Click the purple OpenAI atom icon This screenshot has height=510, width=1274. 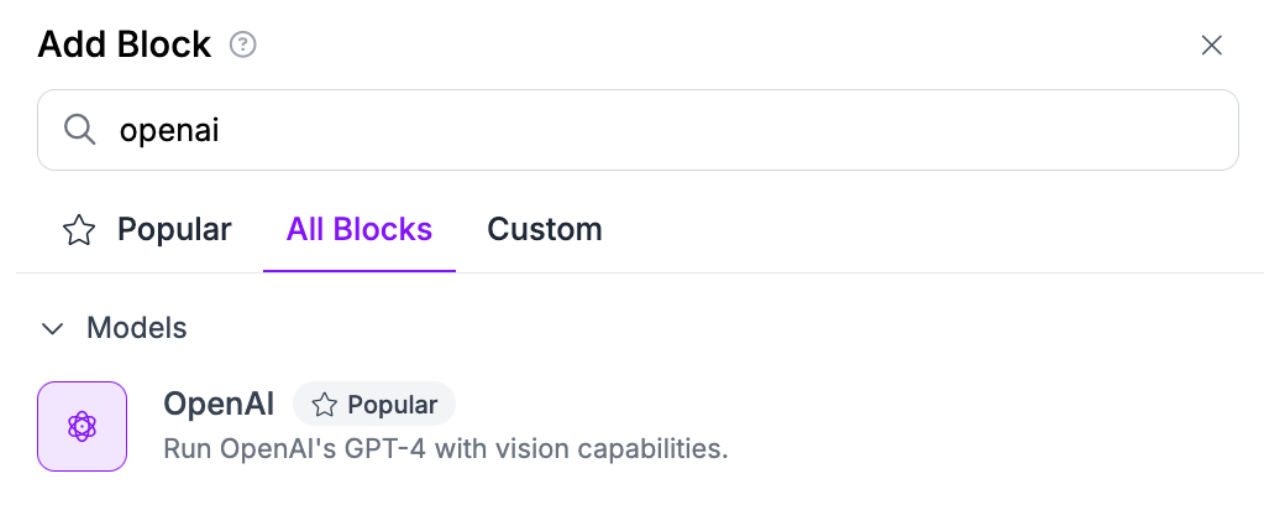tap(82, 426)
